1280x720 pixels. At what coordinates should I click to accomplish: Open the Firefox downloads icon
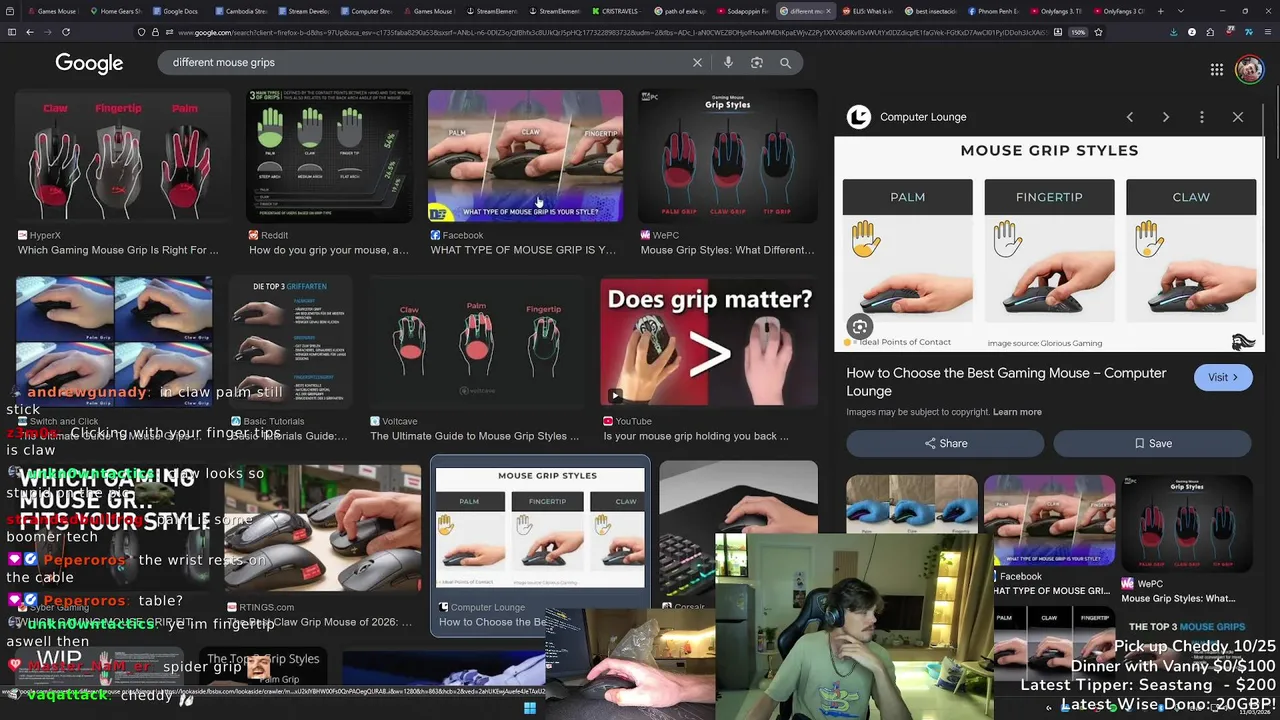click(x=1174, y=32)
